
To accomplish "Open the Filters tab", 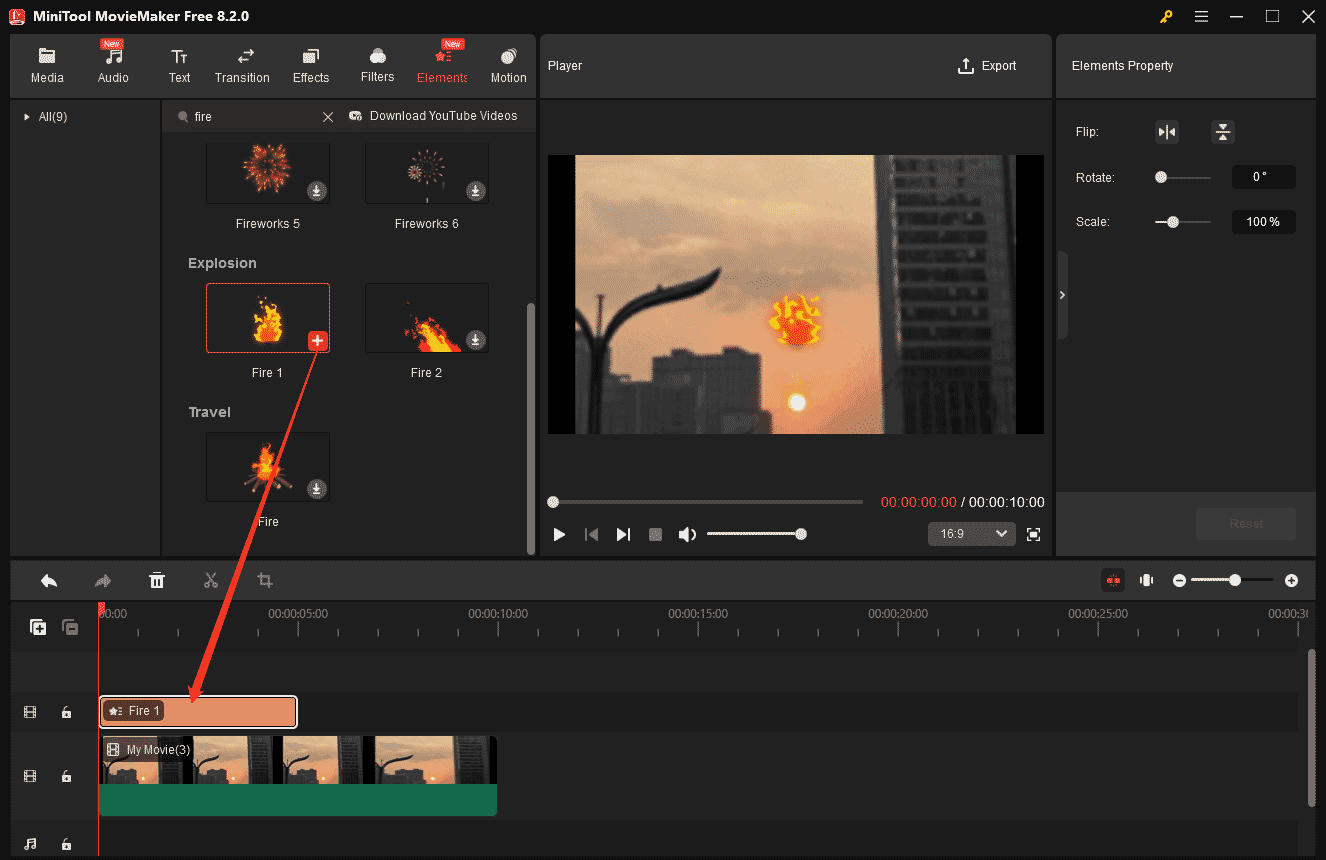I will 377,66.
